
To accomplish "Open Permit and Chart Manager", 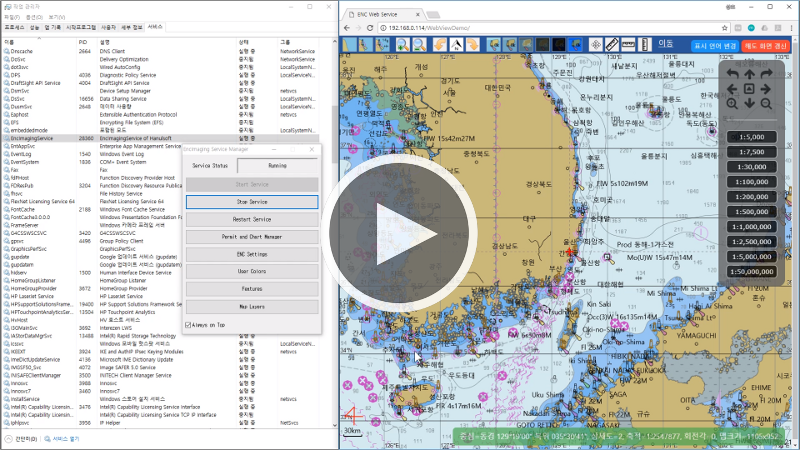I will pos(252,237).
